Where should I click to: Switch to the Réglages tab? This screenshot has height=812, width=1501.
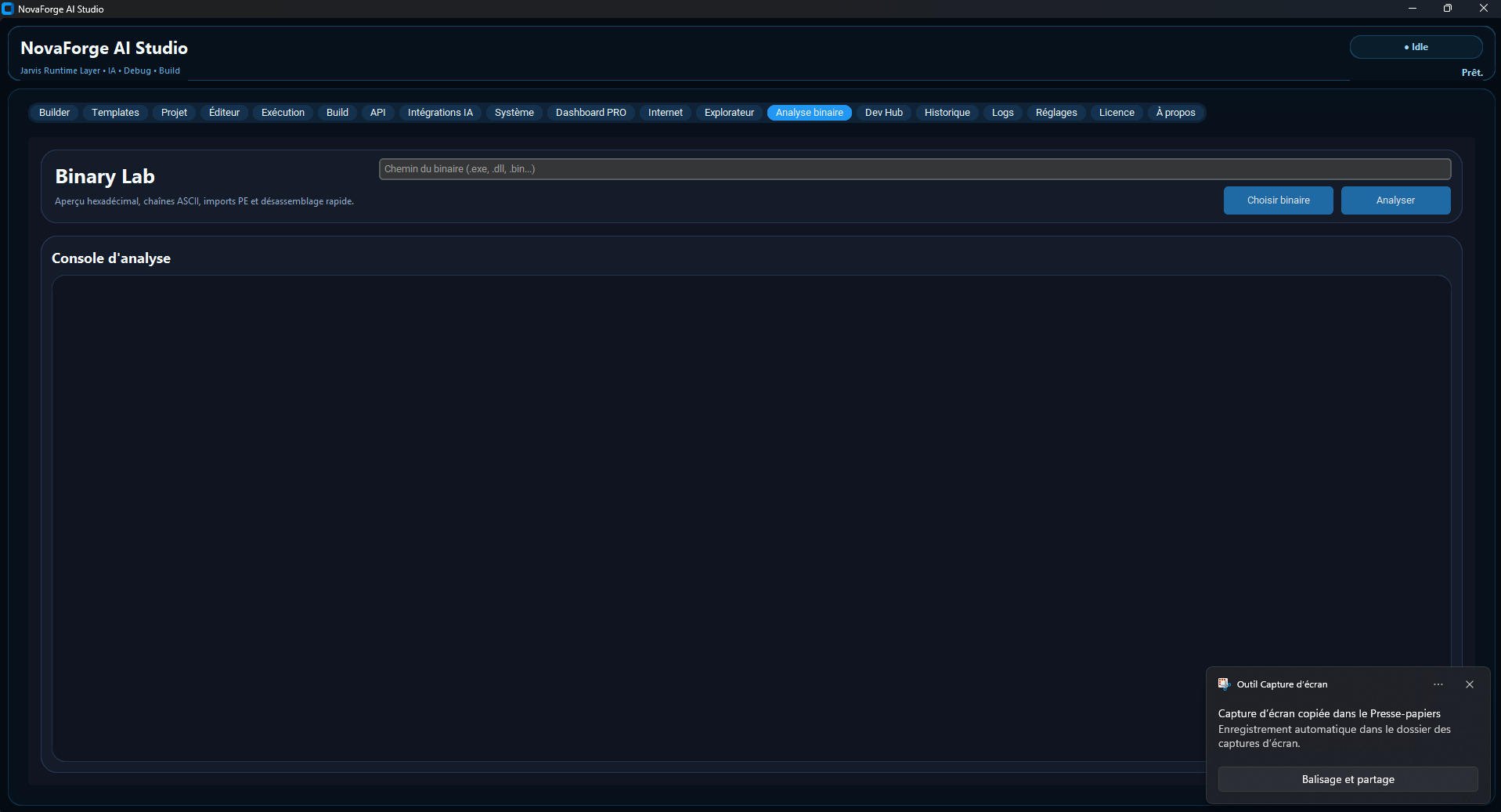pyautogui.click(x=1056, y=113)
